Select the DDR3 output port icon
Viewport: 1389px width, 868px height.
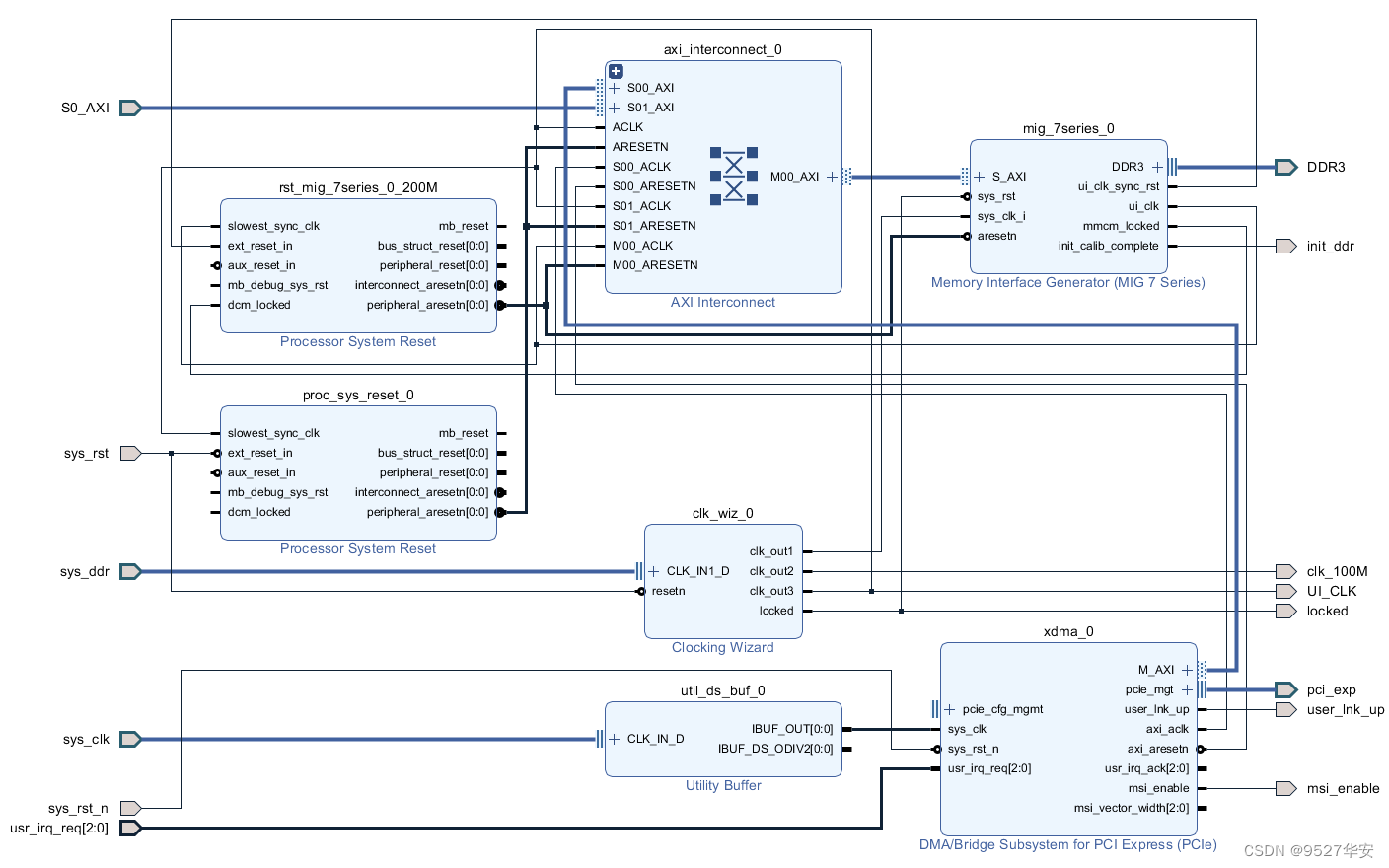[1285, 167]
